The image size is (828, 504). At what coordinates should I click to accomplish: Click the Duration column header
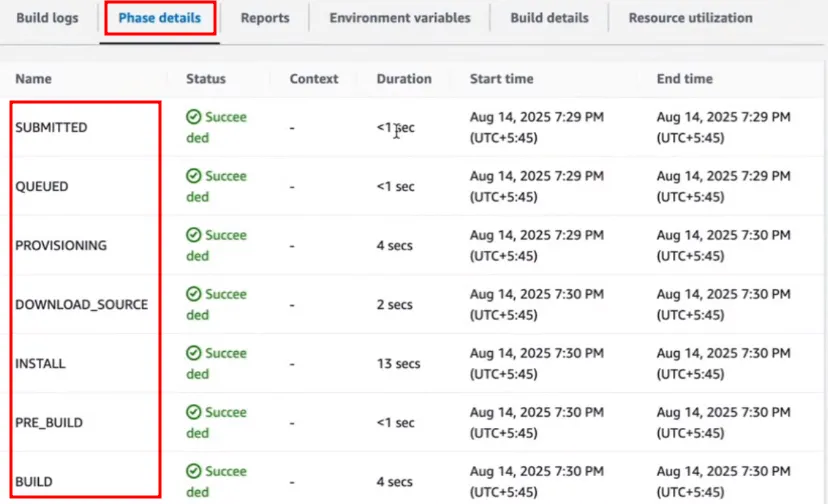(x=404, y=79)
